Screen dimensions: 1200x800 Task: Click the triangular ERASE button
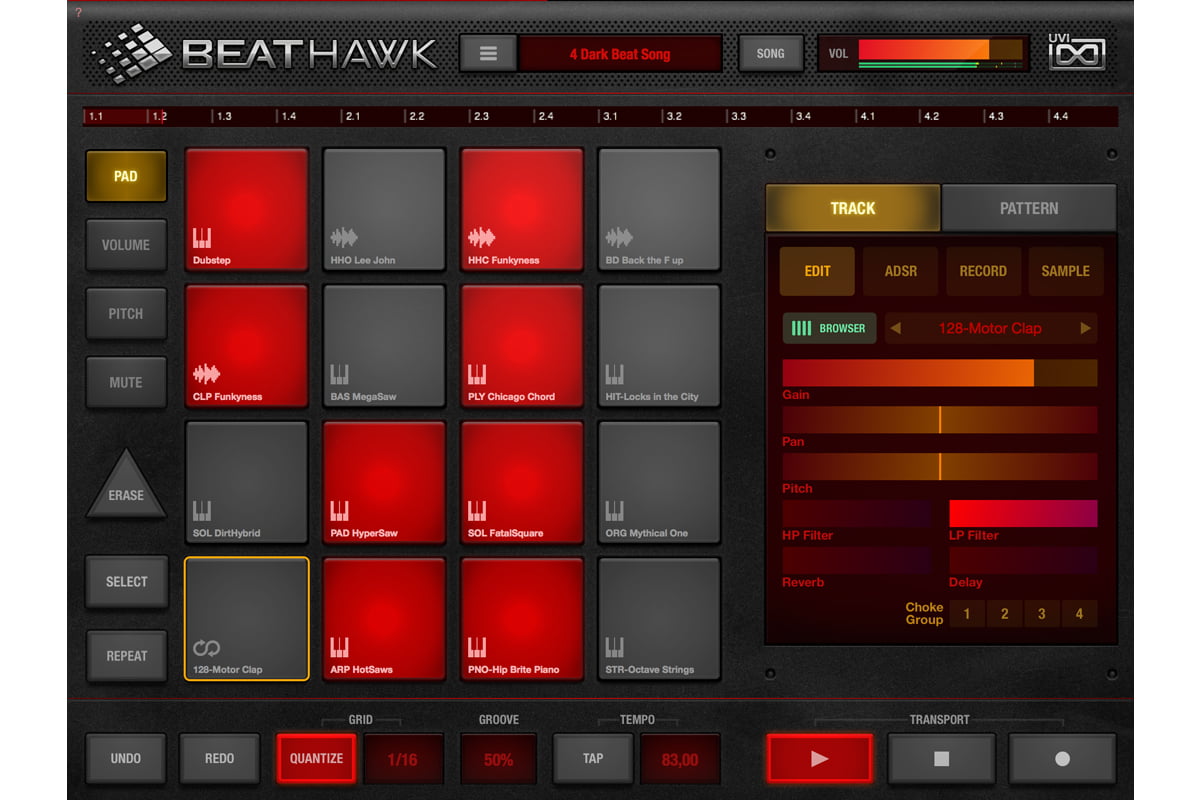coord(126,487)
